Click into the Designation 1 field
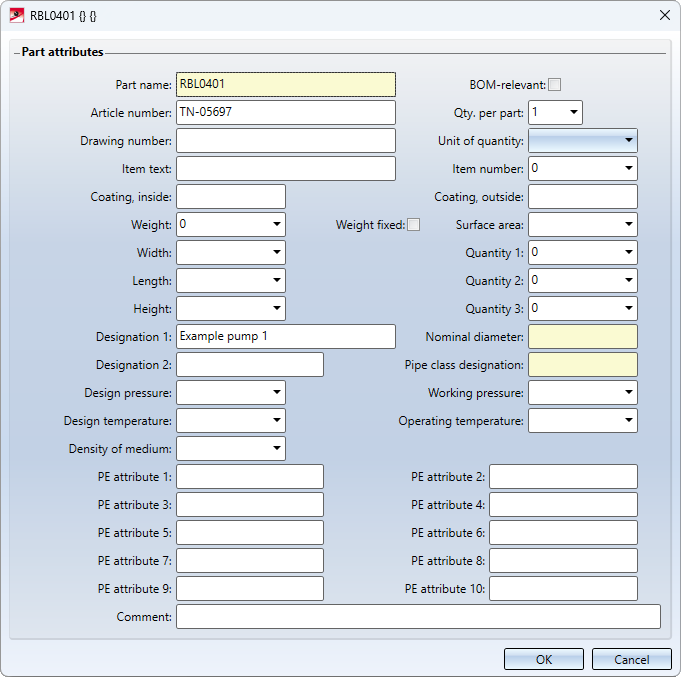 pyautogui.click(x=286, y=337)
